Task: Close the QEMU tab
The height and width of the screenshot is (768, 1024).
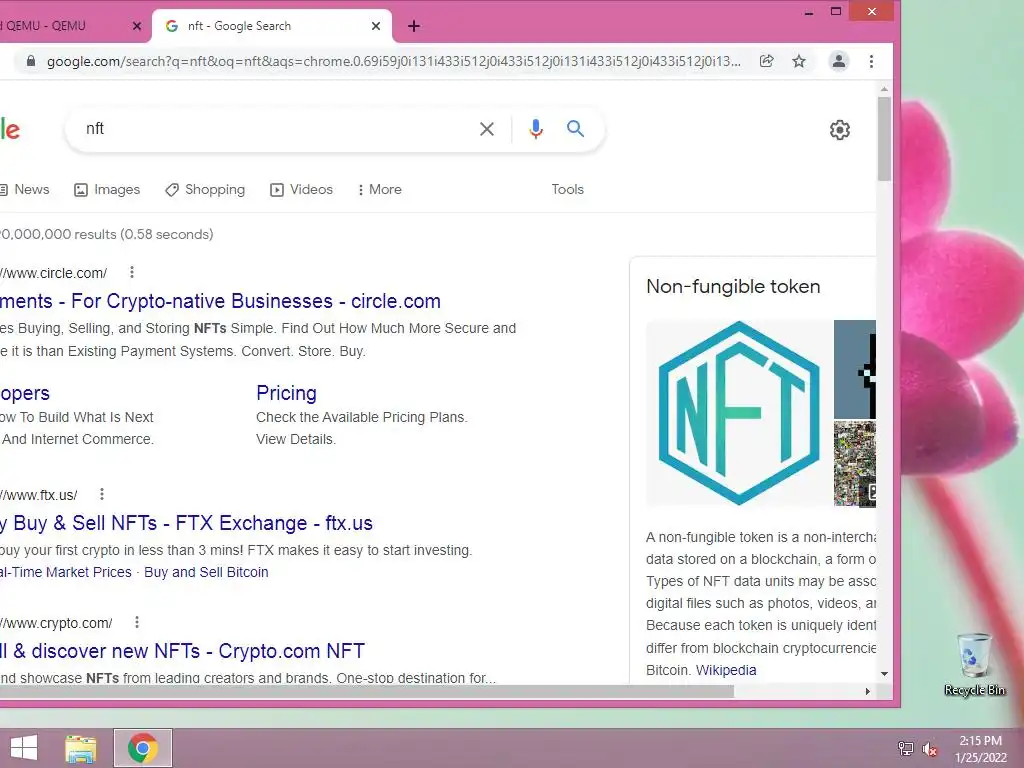Action: pyautogui.click(x=136, y=26)
